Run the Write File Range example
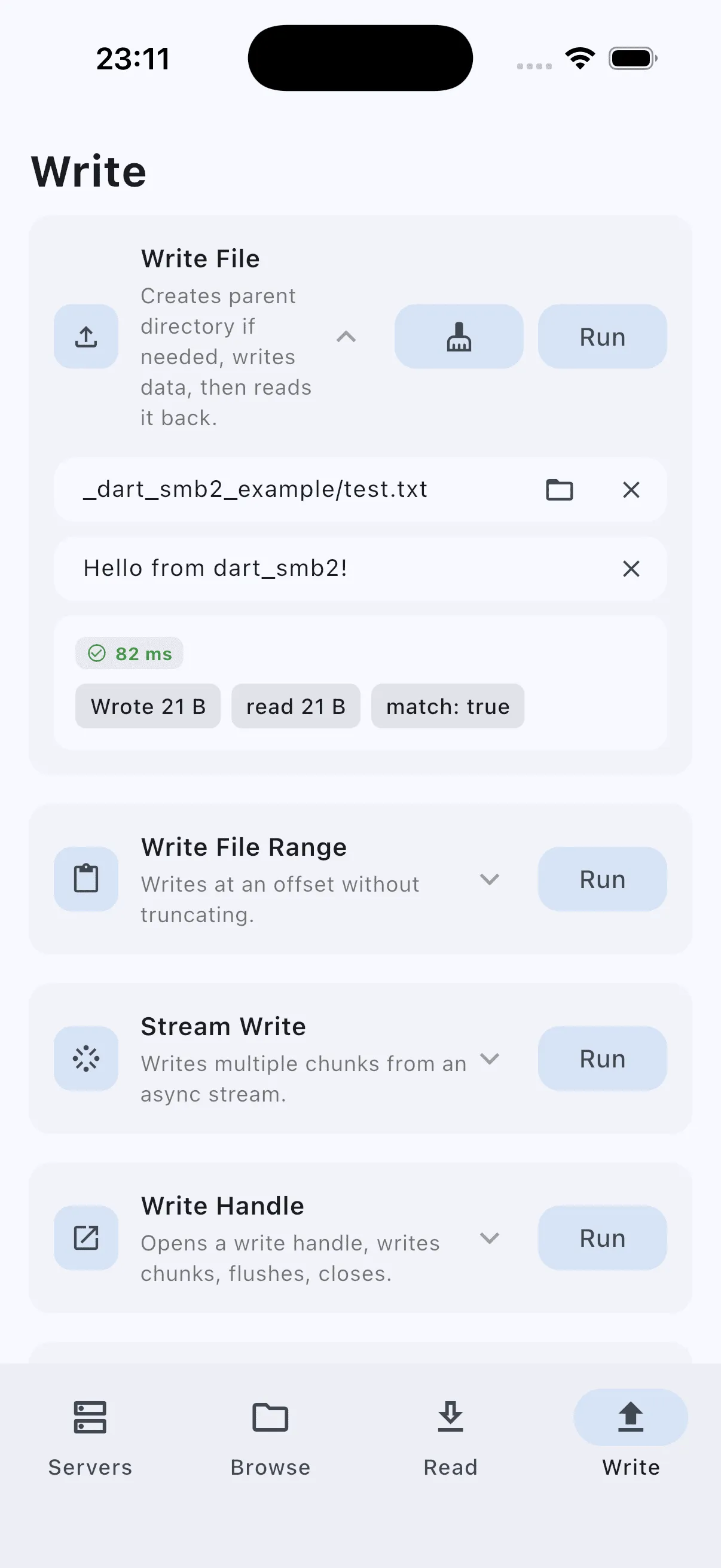The width and height of the screenshot is (721, 1568). (x=603, y=879)
